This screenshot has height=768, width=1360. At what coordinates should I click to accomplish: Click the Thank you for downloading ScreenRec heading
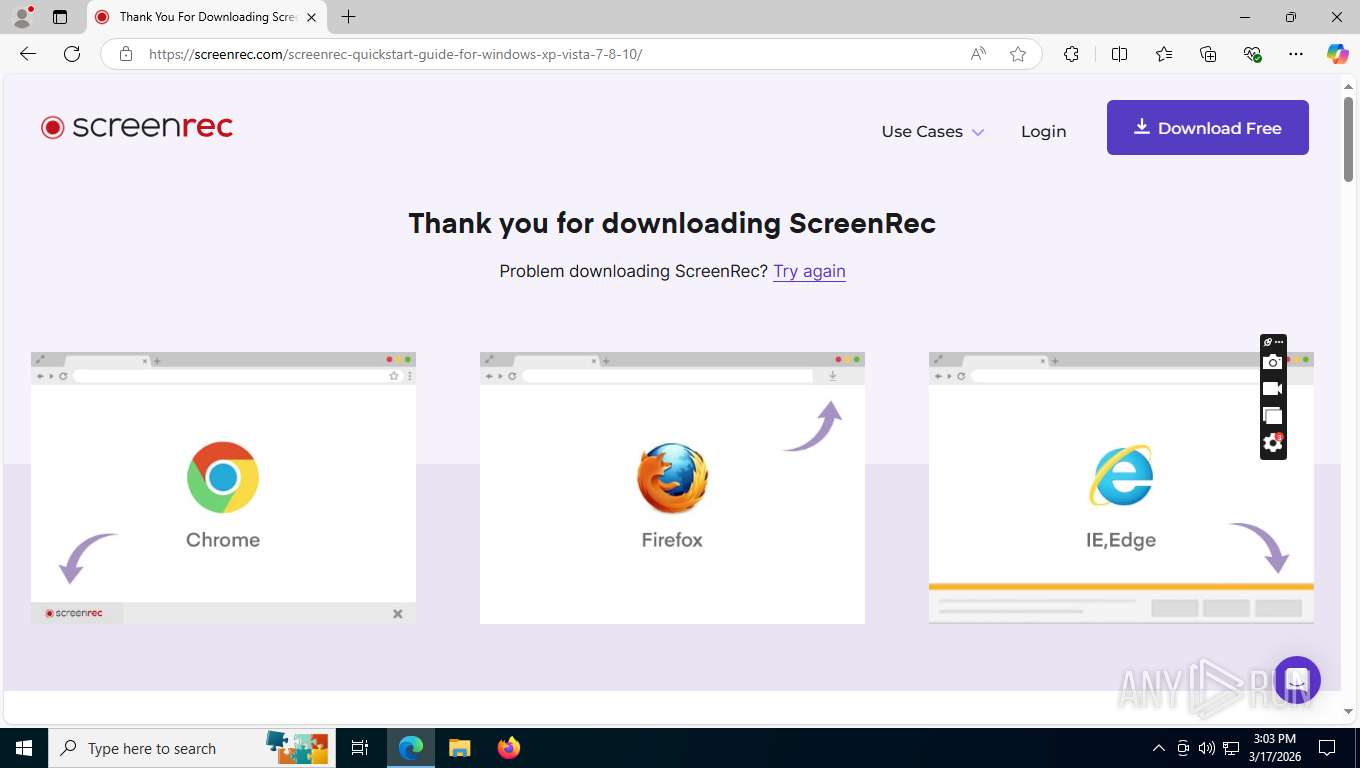click(x=672, y=222)
